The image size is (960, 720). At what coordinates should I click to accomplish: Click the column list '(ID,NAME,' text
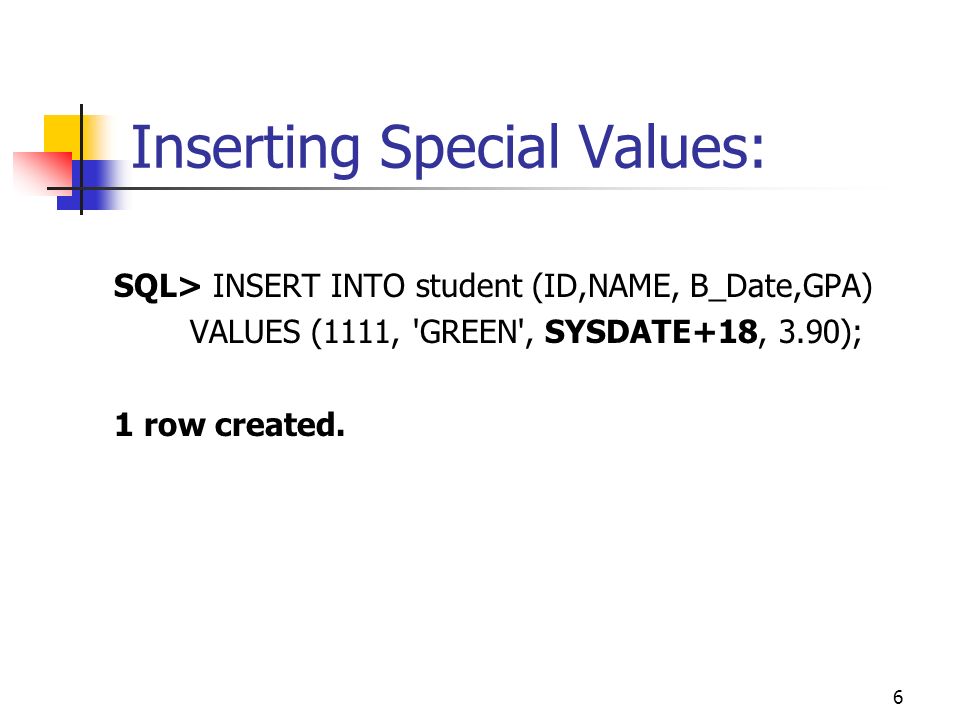(x=606, y=287)
